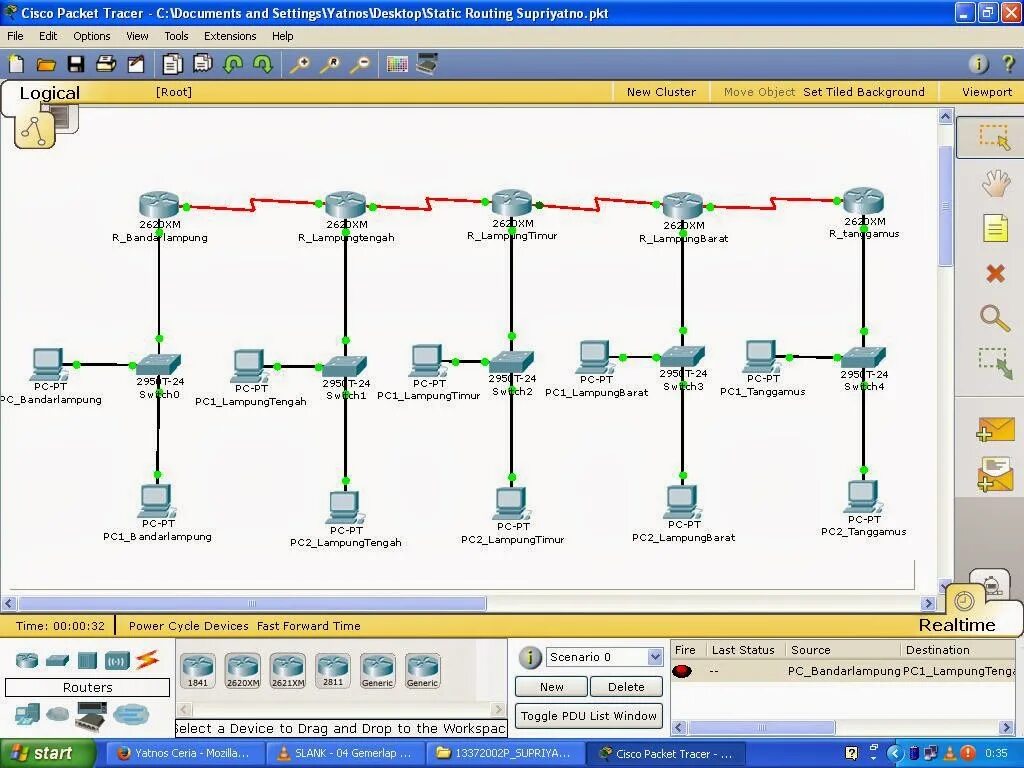Image resolution: width=1024 pixels, height=768 pixels.
Task: Select the Hubs device category icon
Action: tap(87, 661)
